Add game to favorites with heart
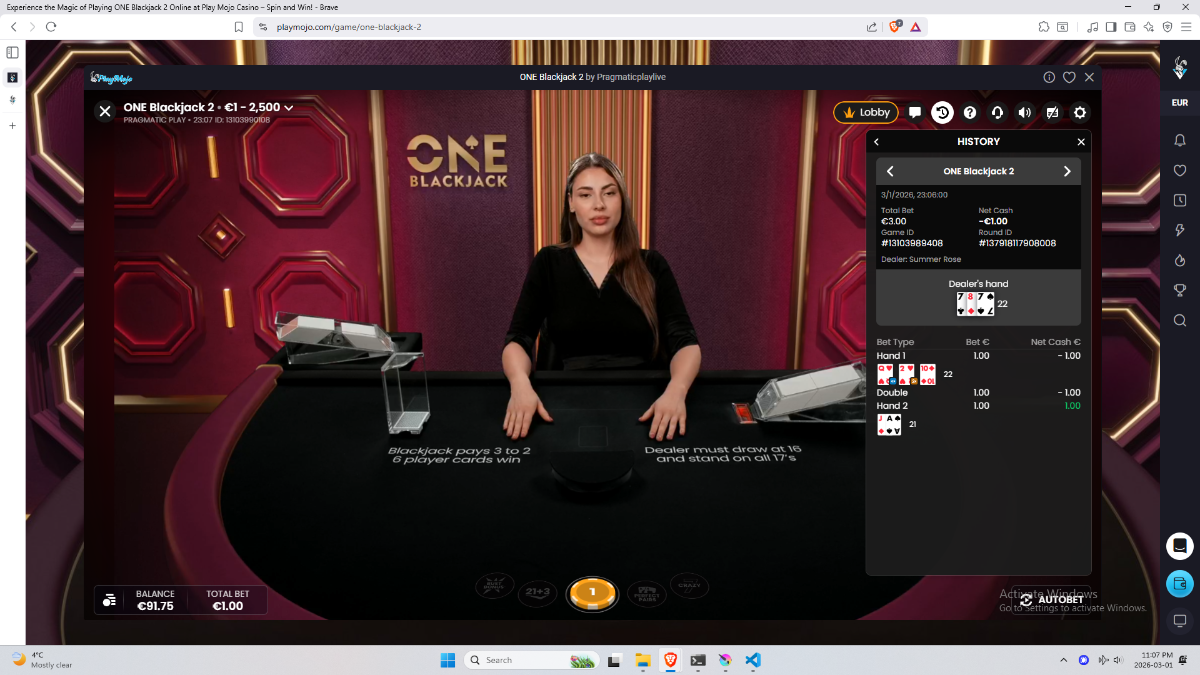The height and width of the screenshot is (675, 1200). point(1069,77)
